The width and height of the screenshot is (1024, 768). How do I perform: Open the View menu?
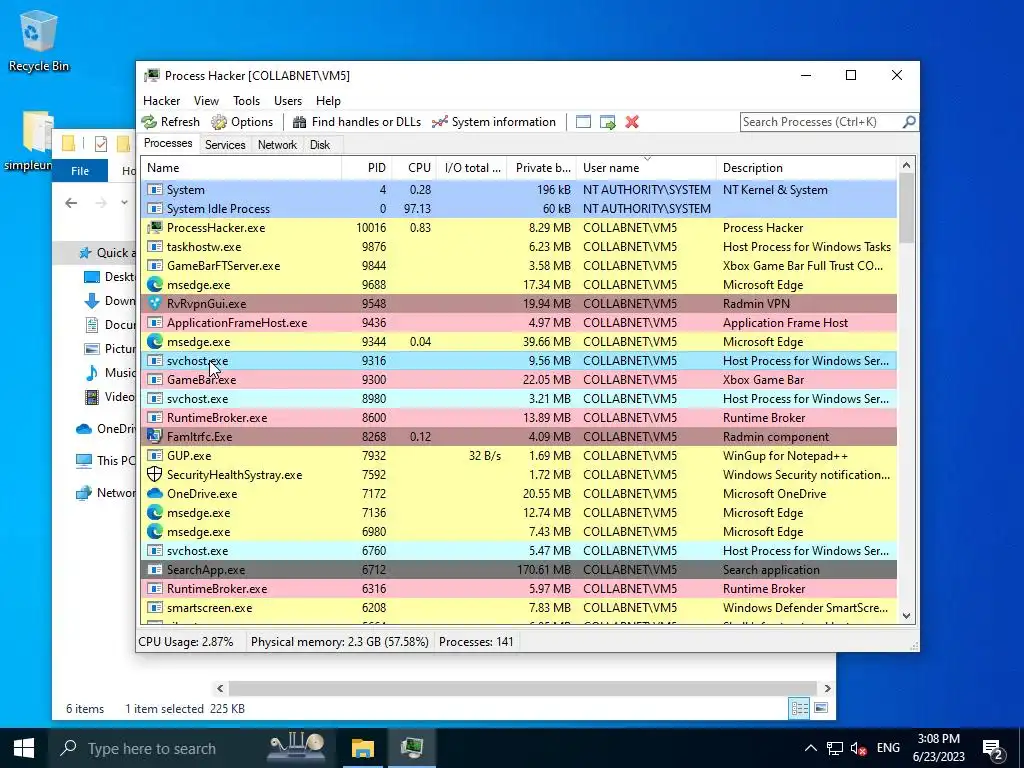pos(206,101)
